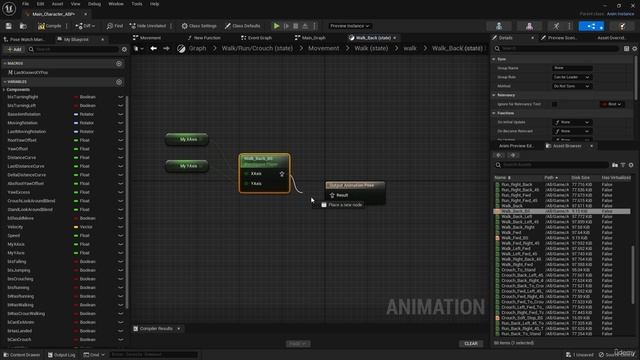Open the Debug menu
This screenshot has height=360, width=640.
tap(94, 4)
